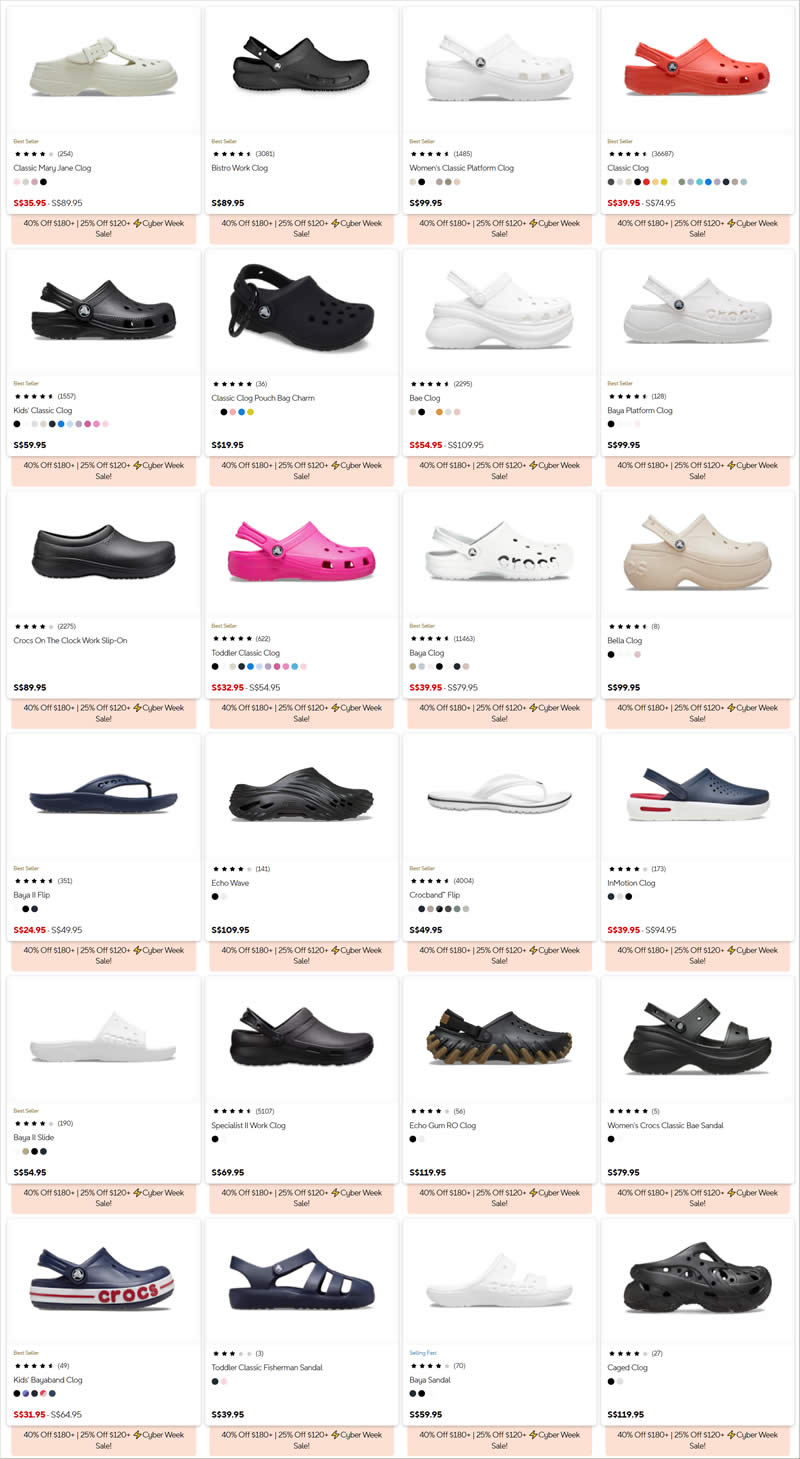Screen dimensions: 800x1459
Task: Pick the yellow swatch under Classic Clog Pouch Bag Charm
Action: click(250, 412)
